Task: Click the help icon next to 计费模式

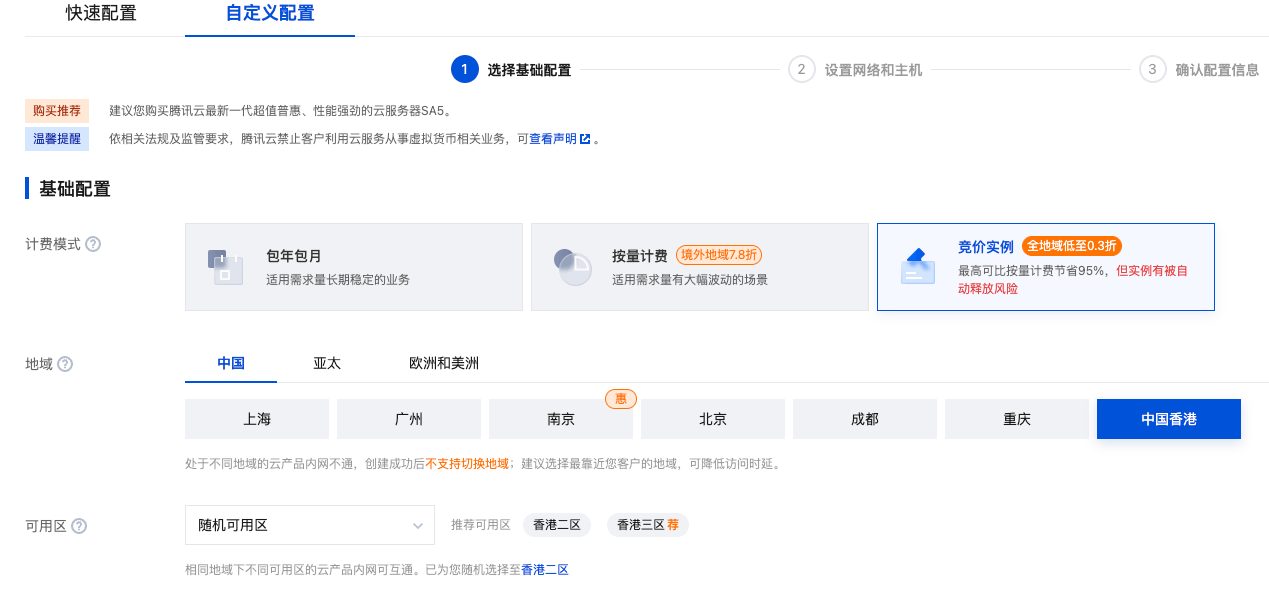Action: tap(93, 244)
